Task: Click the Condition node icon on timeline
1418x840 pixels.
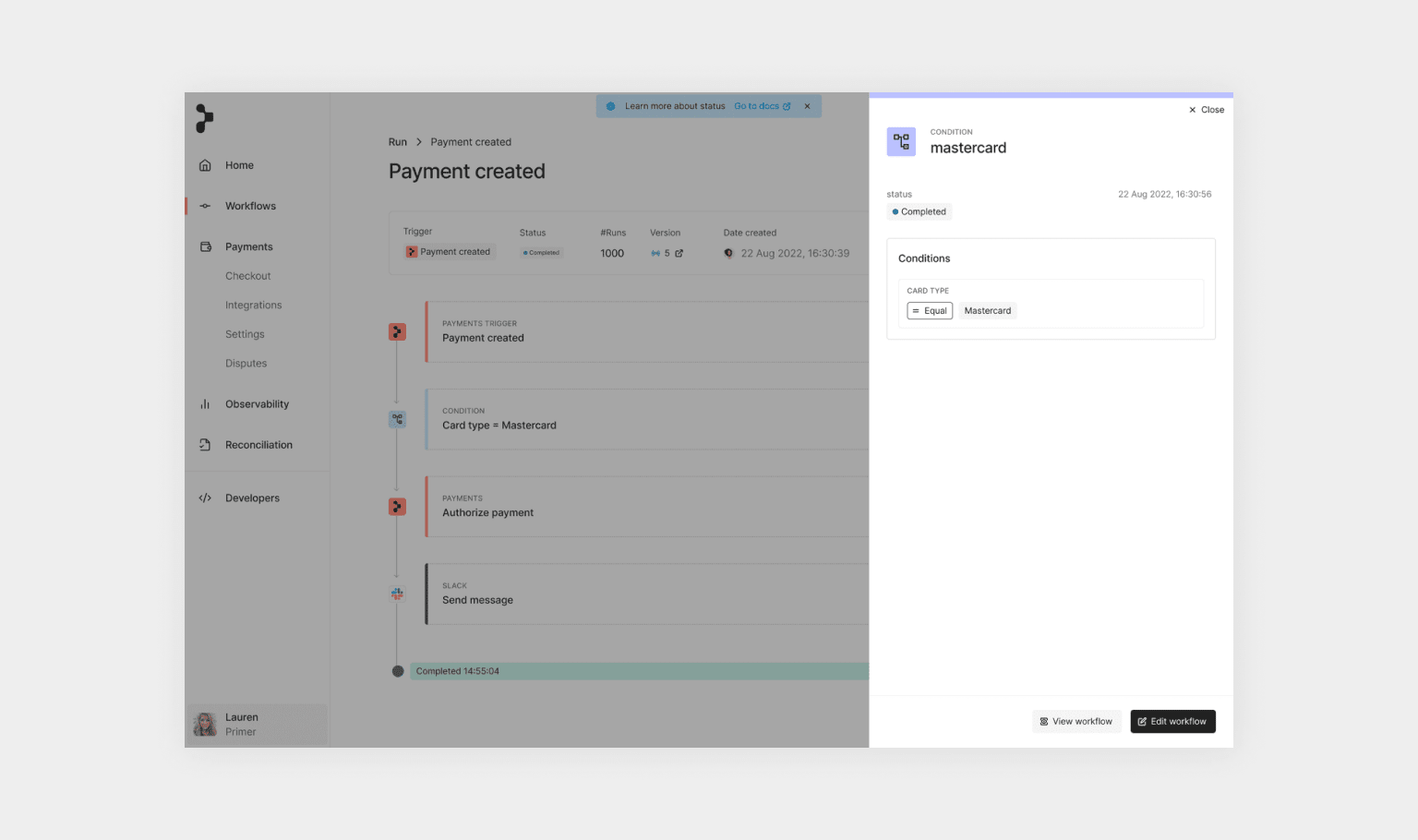Action: click(397, 419)
